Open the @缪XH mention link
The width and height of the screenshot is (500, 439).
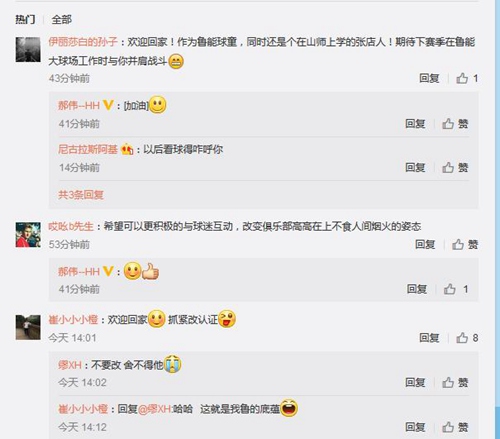click(x=155, y=409)
